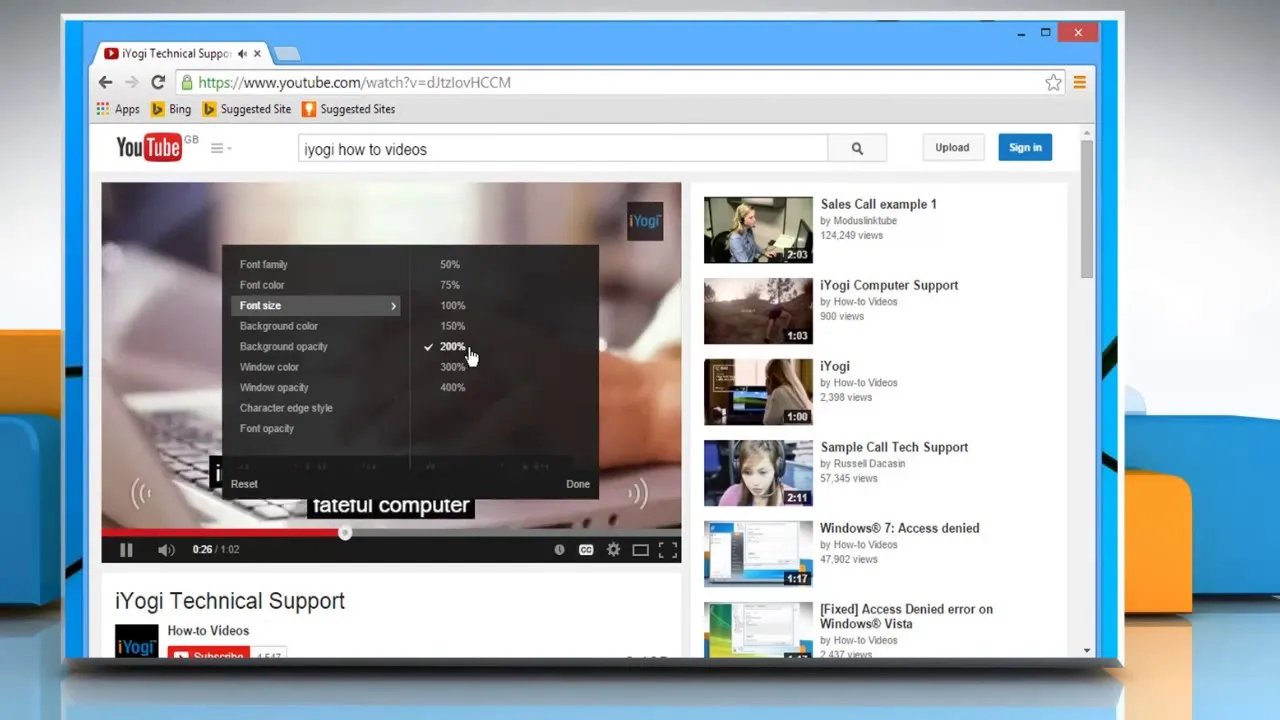Viewport: 1280px width, 720px height.
Task: Seek on the grey unplayed progress bar
Action: coord(514,533)
